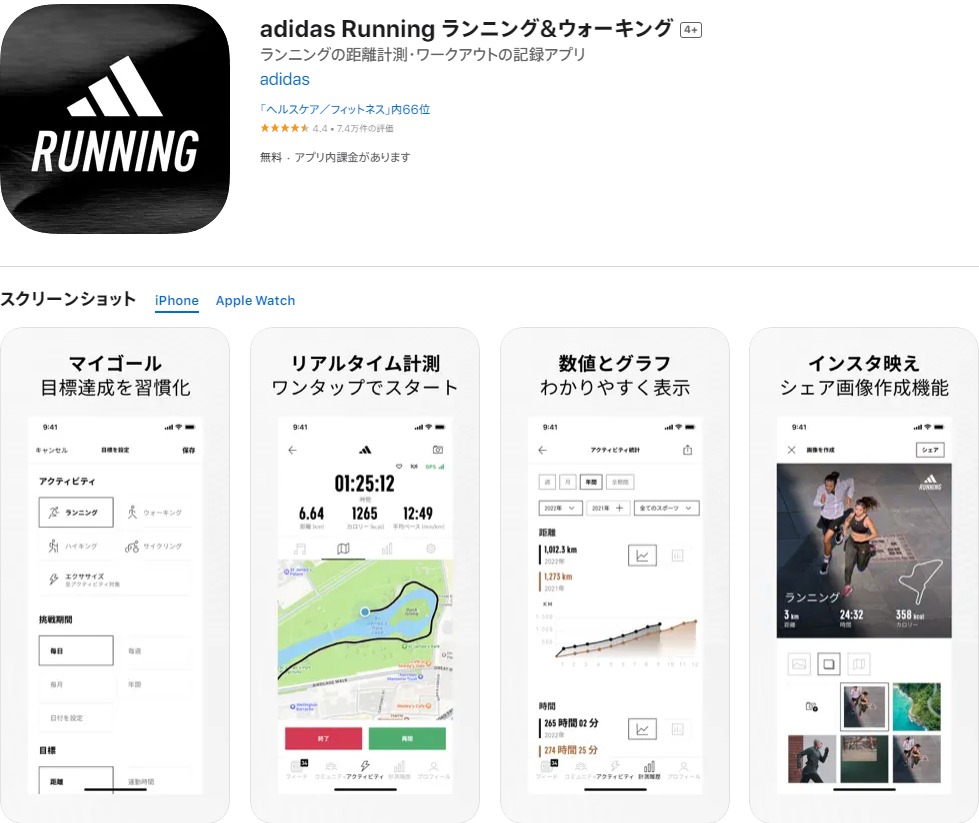
Task: Click the map tab icon under stats
Action: (x=343, y=549)
